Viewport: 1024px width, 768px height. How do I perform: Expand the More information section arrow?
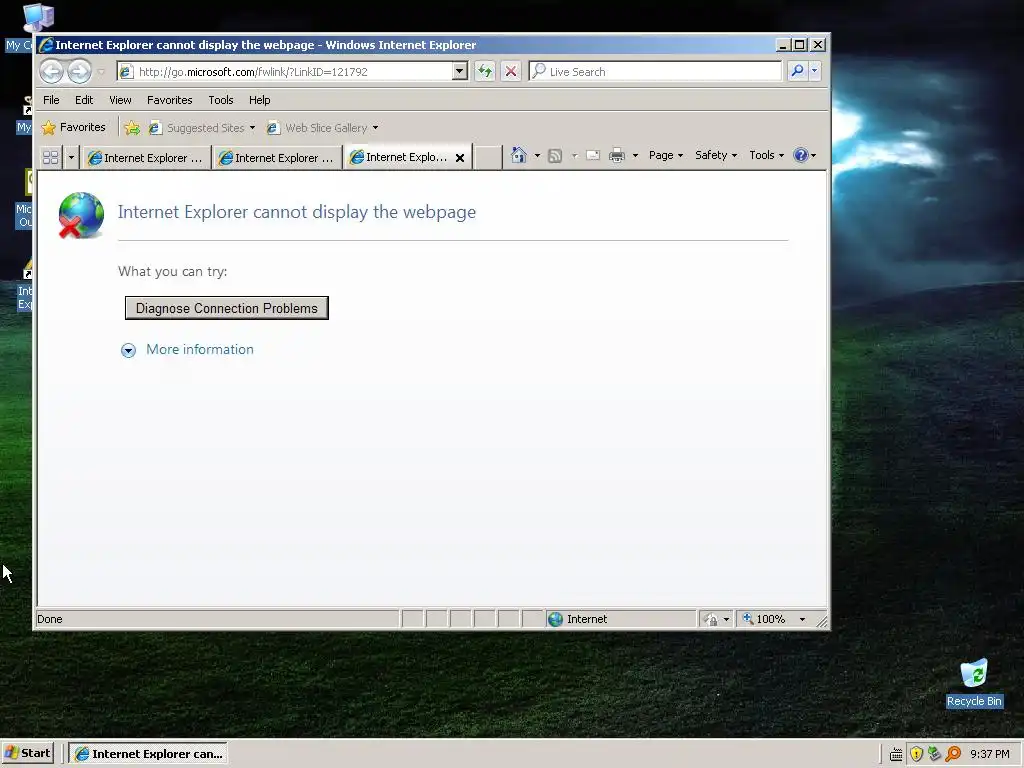click(x=128, y=351)
